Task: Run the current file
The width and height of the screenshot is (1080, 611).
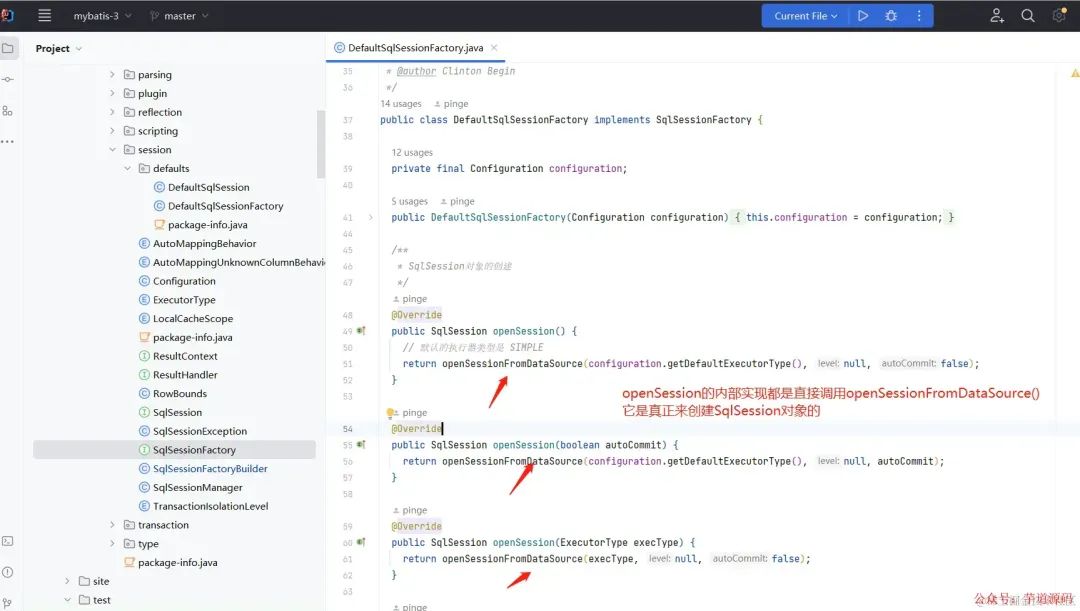Action: click(863, 16)
